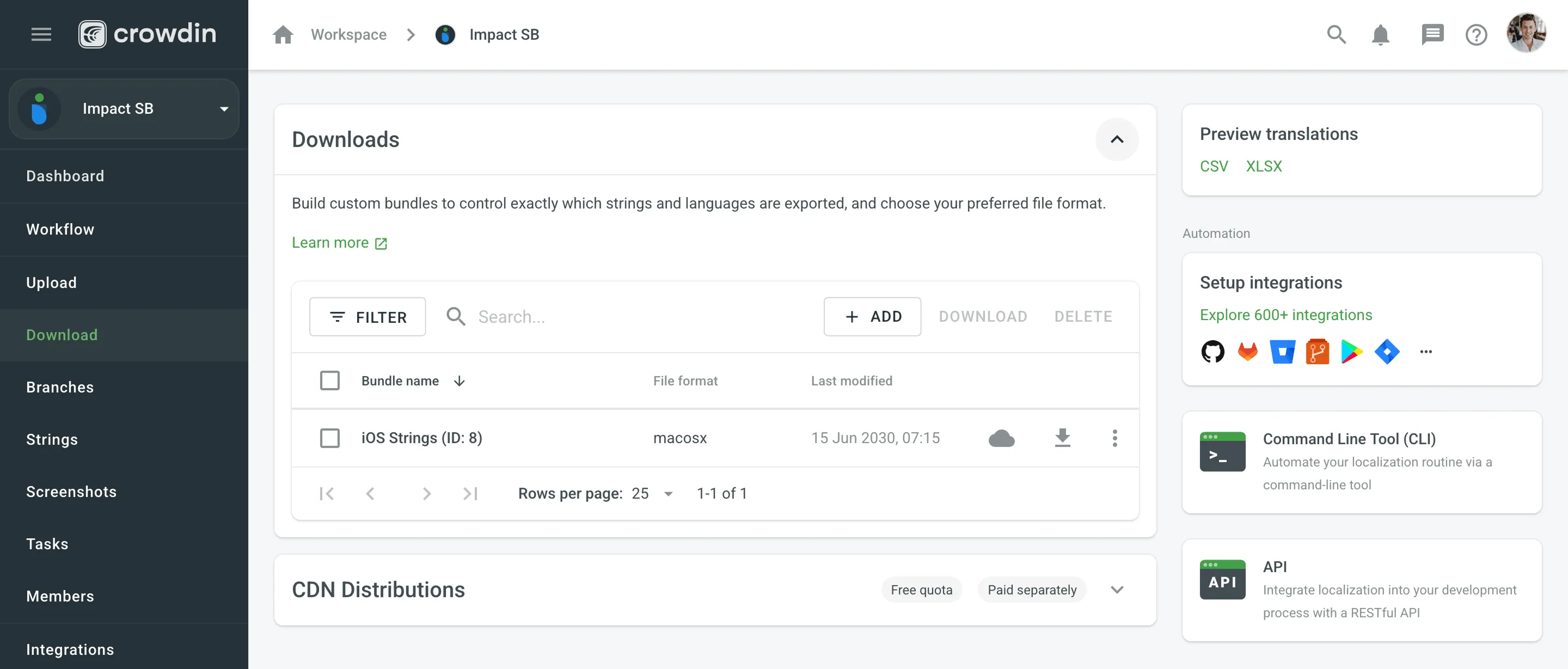Click the cloud icon for iOS Strings bundle
Screen dimensions: 1568x669
1001,438
